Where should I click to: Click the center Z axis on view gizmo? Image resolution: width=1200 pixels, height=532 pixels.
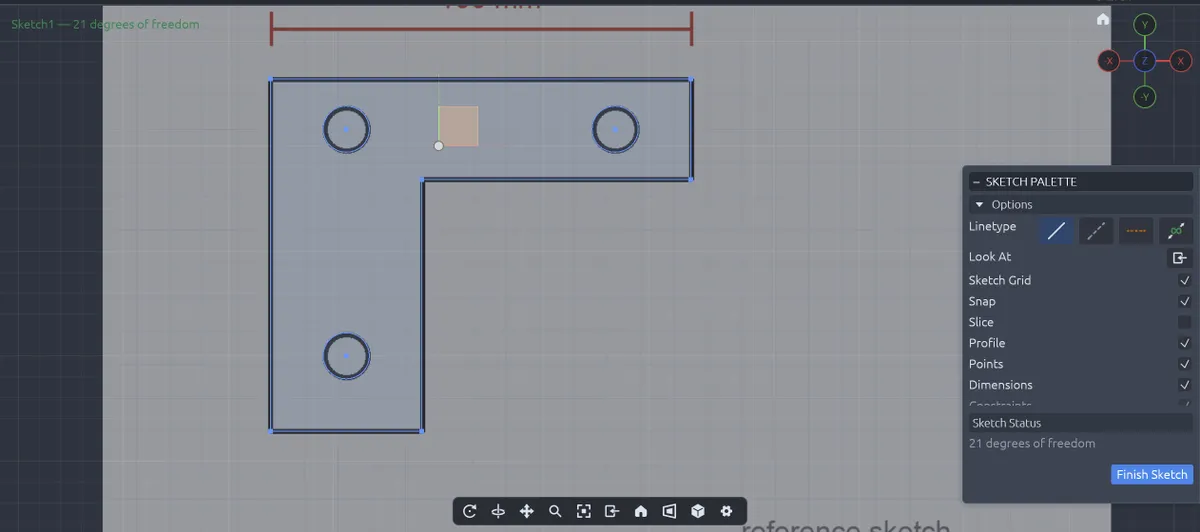(x=1145, y=61)
